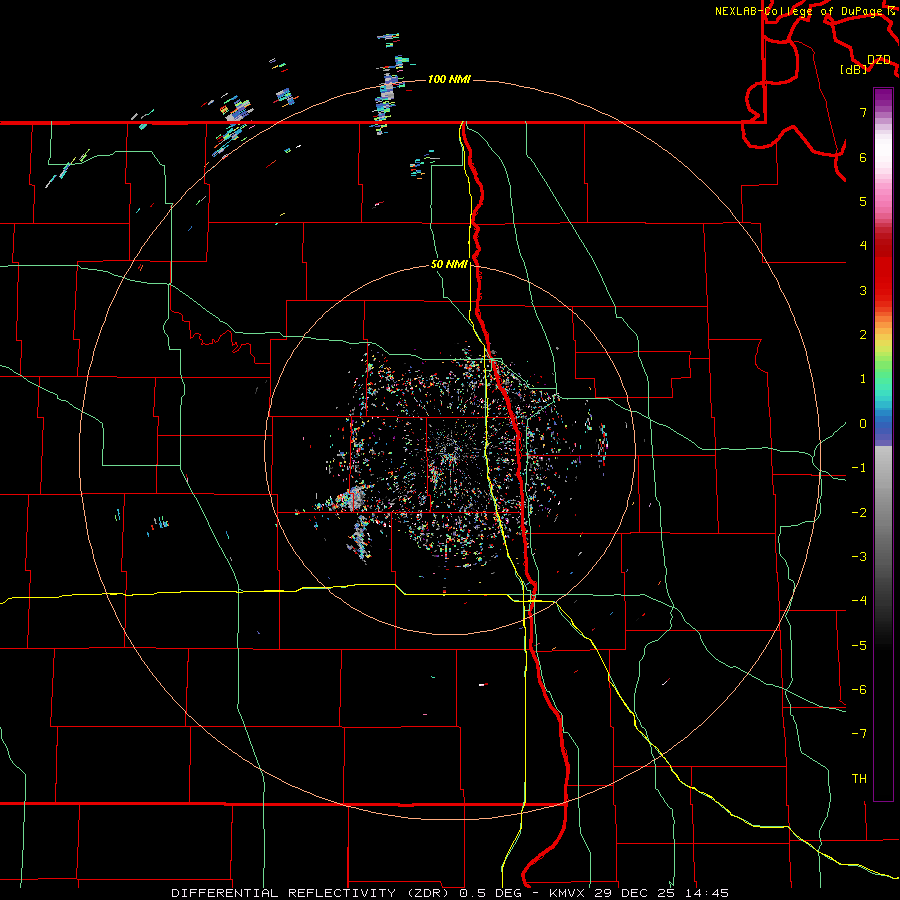The image size is (900, 900).
Task: Select the -6 value on the dB scale
Action: (x=859, y=690)
